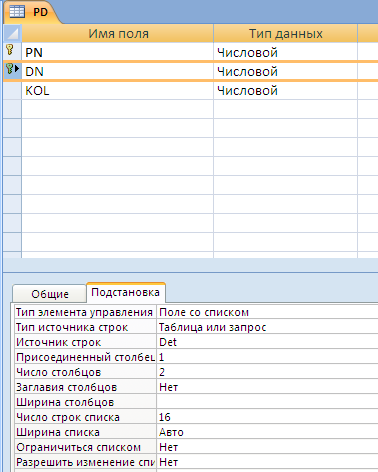This screenshot has width=378, height=472.
Task: Click the first empty field name cell below KOL
Action: coord(118,109)
